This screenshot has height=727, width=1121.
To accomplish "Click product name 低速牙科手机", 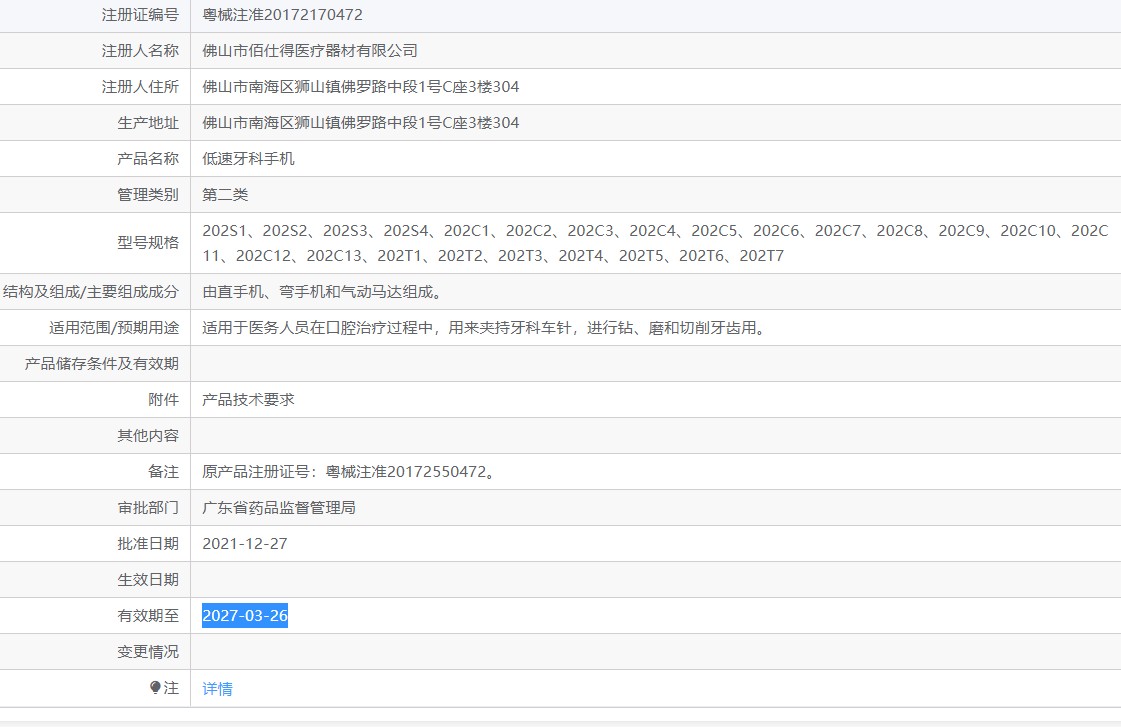I will point(248,159).
